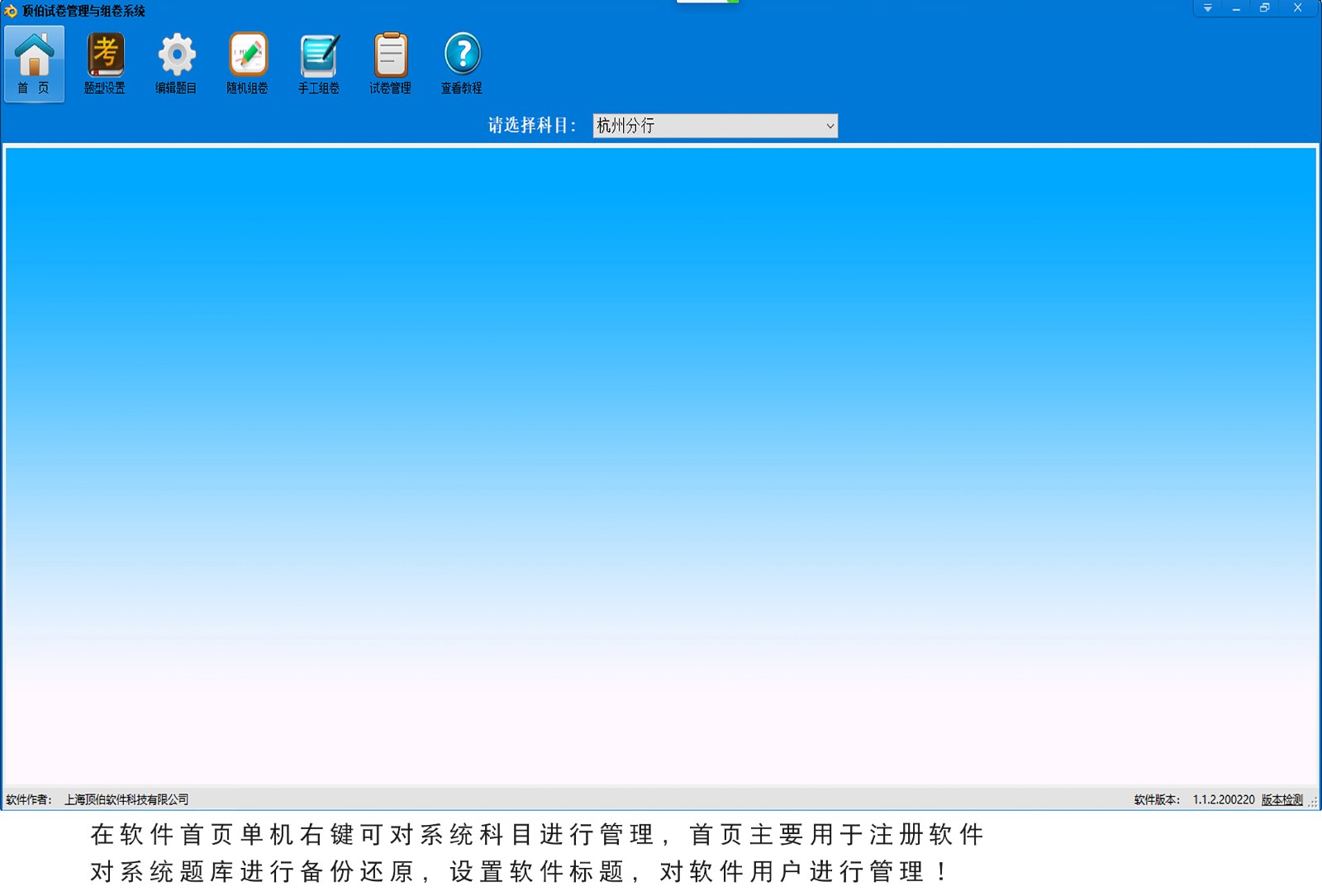Open the 杭州分行 subject combo box
This screenshot has height=896, width=1322.
pos(706,126)
